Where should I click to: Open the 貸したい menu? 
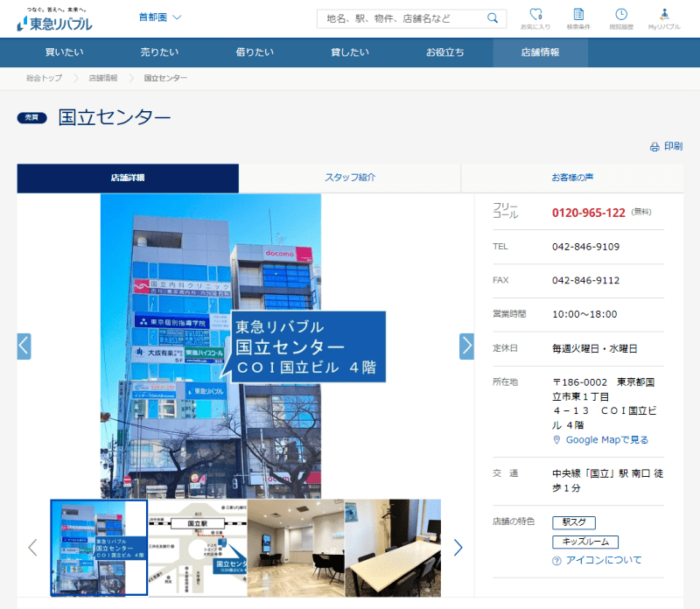tap(350, 52)
